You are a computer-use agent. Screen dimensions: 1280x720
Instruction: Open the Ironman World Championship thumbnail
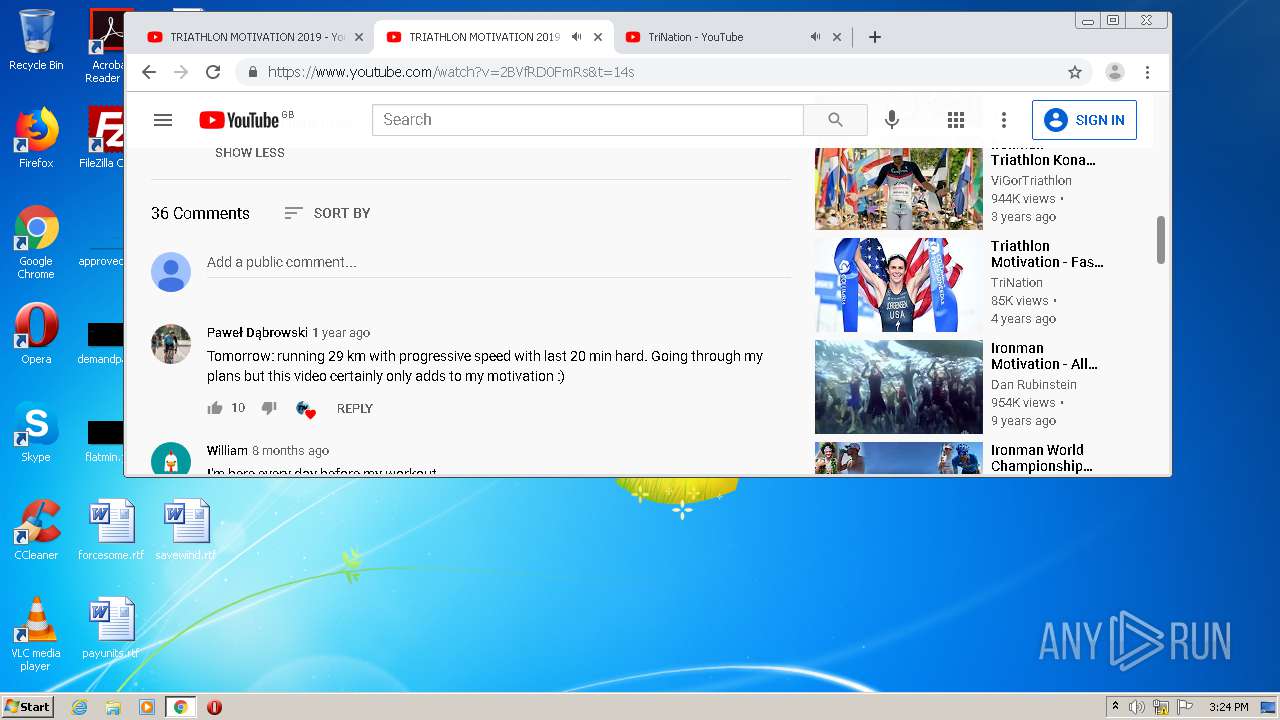click(x=899, y=458)
